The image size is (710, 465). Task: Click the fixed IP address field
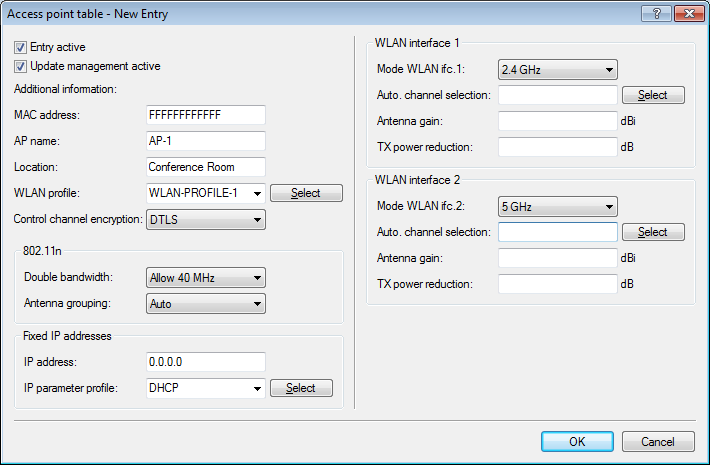(x=205, y=362)
